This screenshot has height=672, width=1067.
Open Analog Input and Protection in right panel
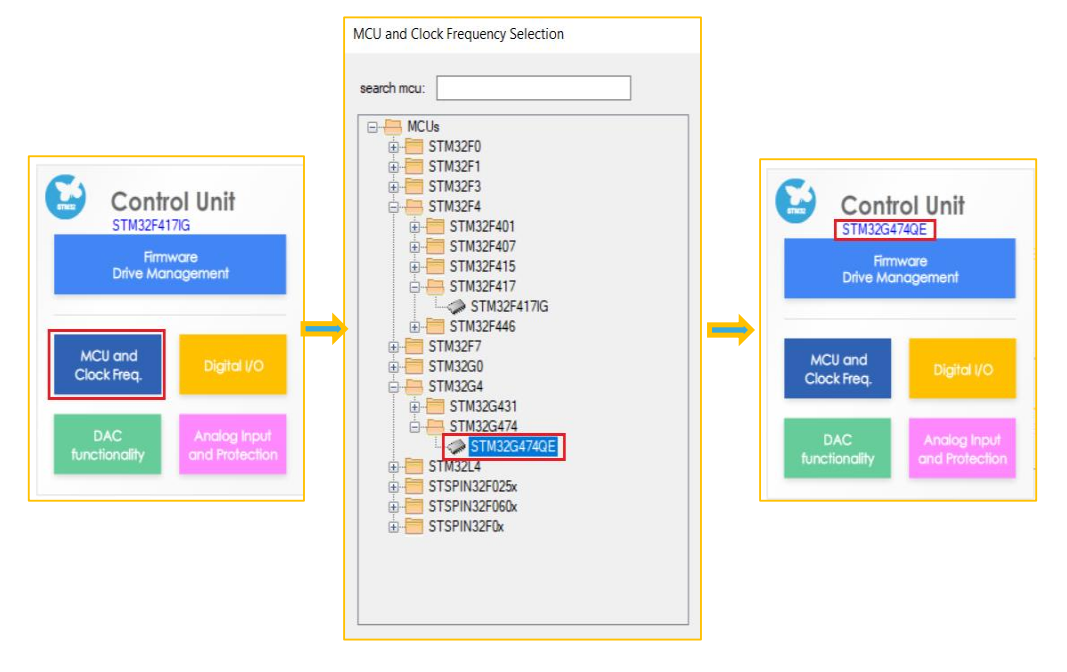[x=962, y=448]
